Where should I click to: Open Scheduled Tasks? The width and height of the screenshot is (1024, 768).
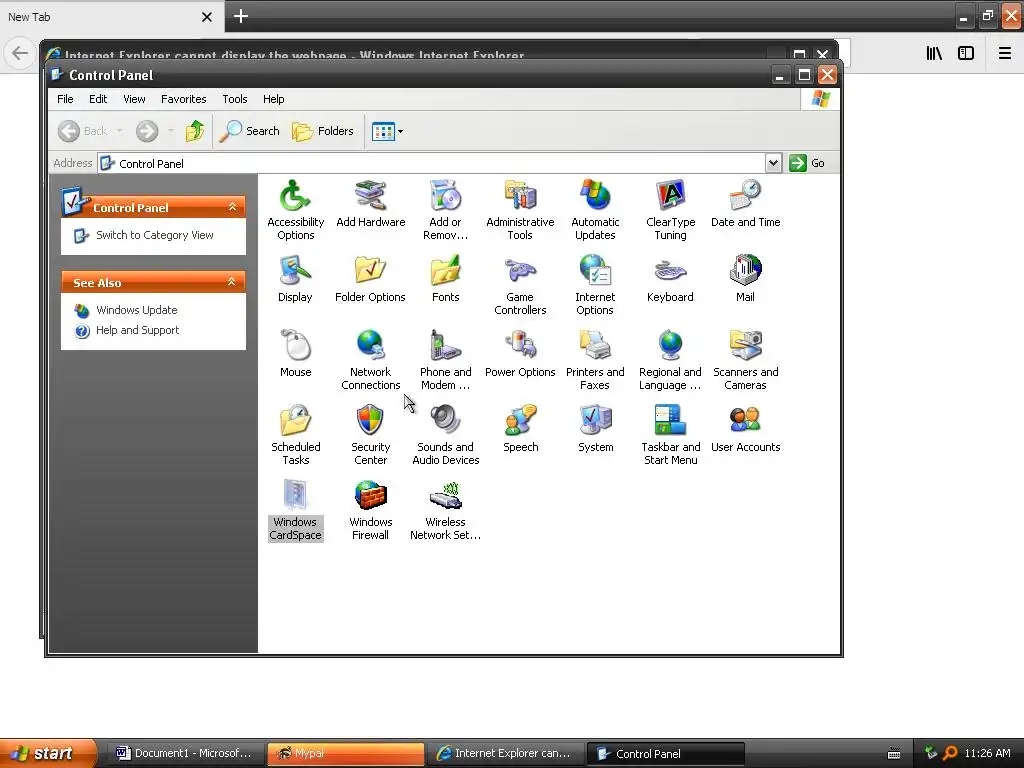click(295, 436)
